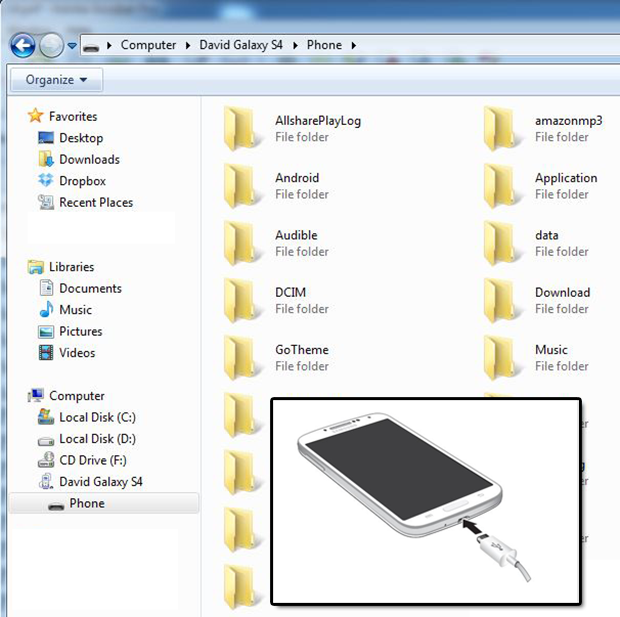Open Recent Places in sidebar
The width and height of the screenshot is (620, 617).
click(x=96, y=202)
